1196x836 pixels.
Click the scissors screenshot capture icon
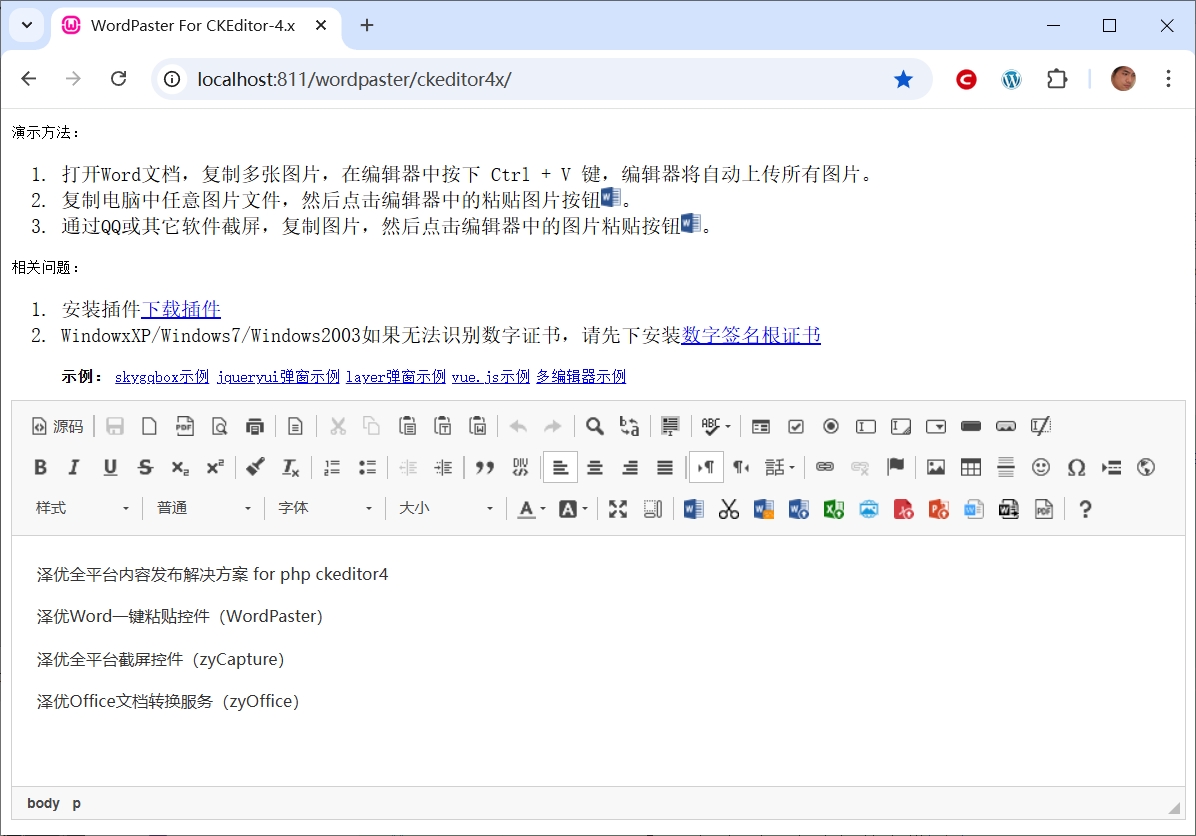pyautogui.click(x=729, y=509)
